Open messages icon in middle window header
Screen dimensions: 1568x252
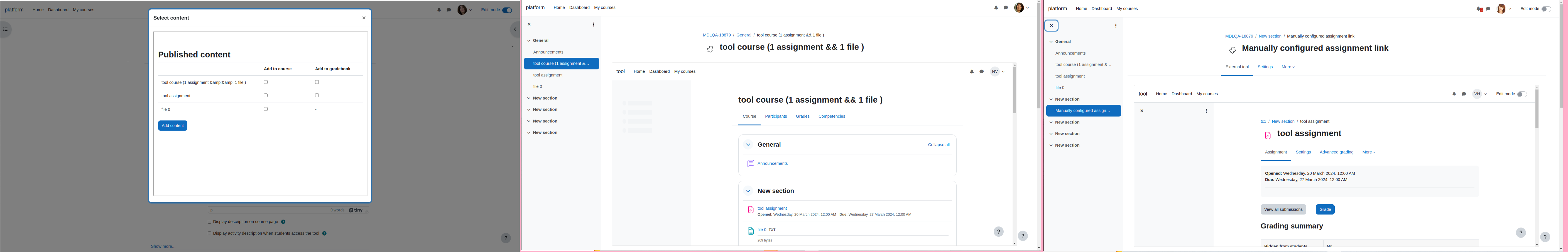[x=1006, y=8]
